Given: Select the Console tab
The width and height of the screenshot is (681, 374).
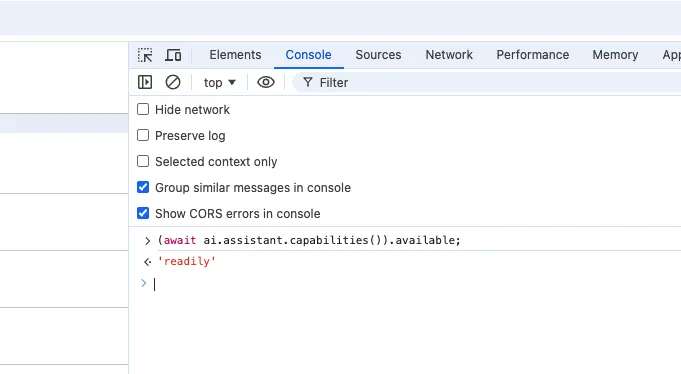Looking at the screenshot, I should point(308,55).
